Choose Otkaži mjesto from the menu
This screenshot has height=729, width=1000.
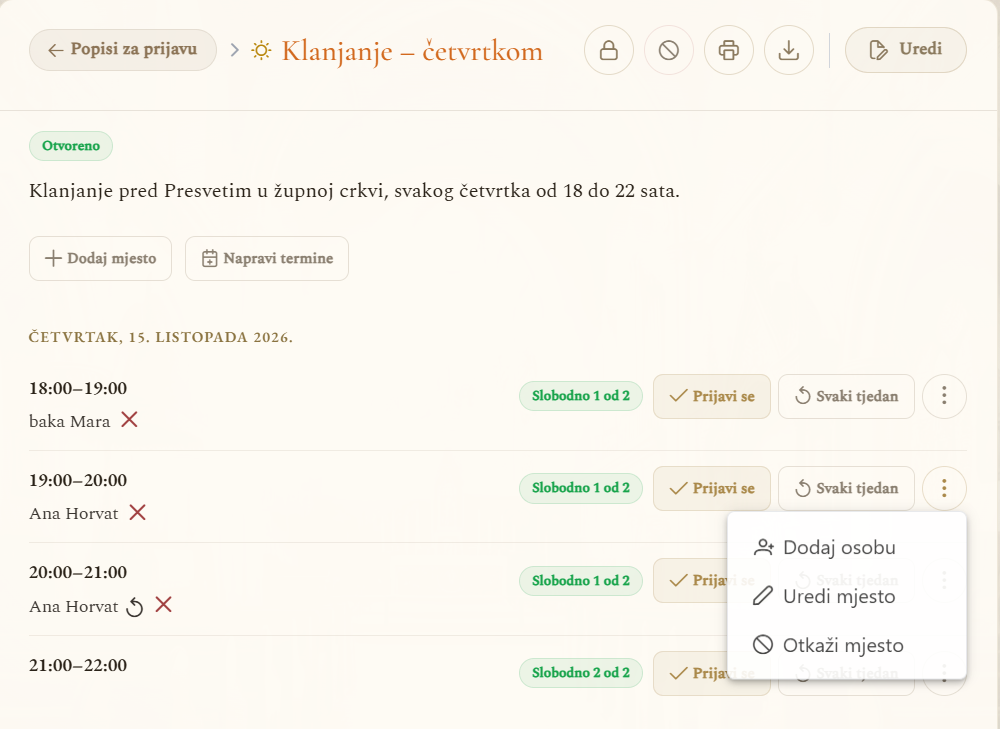847,645
